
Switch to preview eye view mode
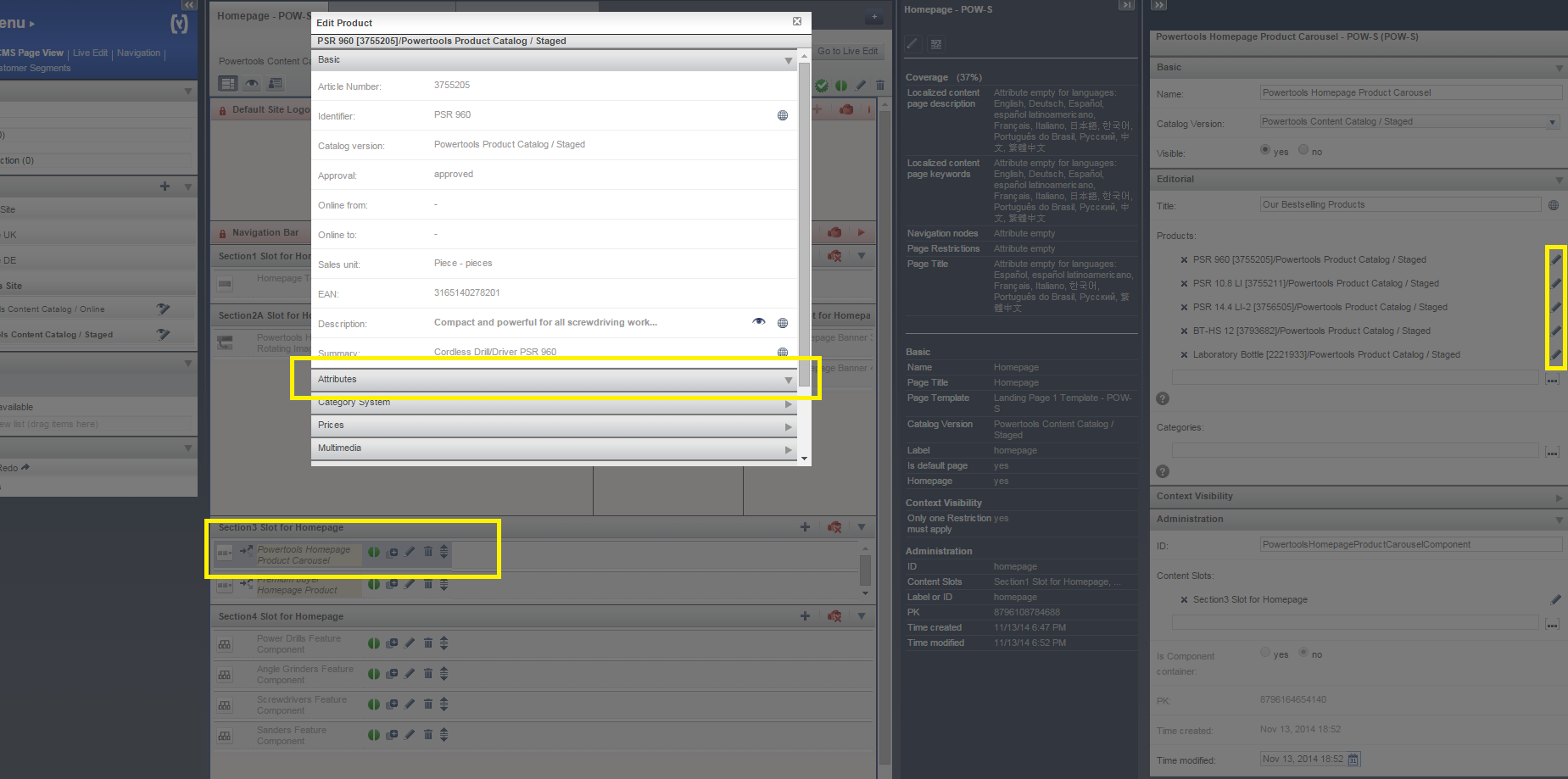[252, 83]
